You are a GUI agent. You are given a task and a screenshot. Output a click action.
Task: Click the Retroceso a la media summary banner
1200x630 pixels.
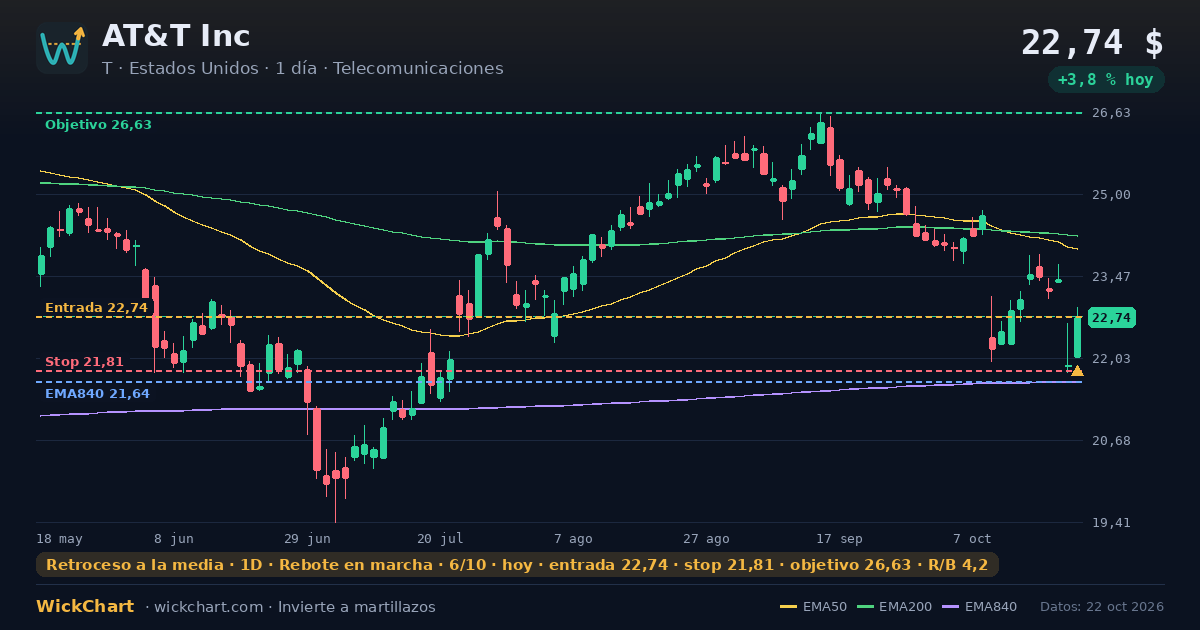(517, 565)
